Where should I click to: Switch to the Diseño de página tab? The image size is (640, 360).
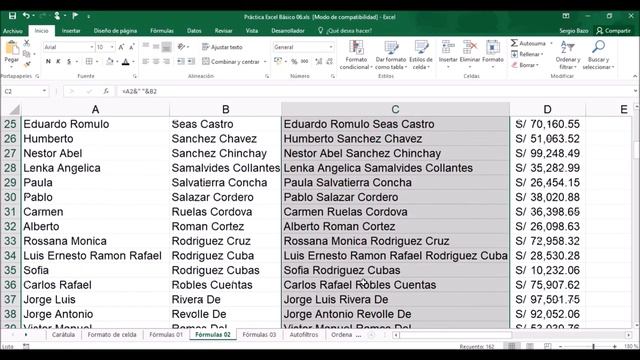(115, 31)
